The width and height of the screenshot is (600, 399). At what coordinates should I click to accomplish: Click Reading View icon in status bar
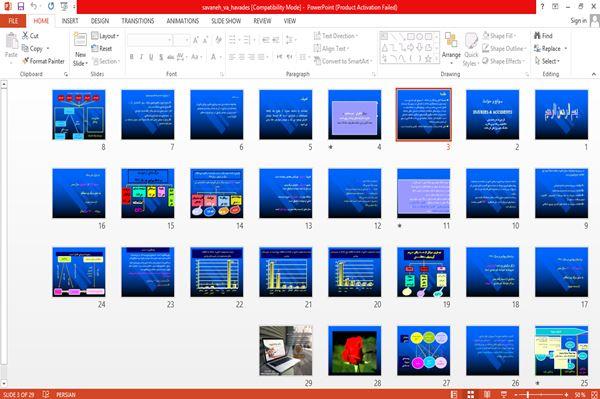487,394
